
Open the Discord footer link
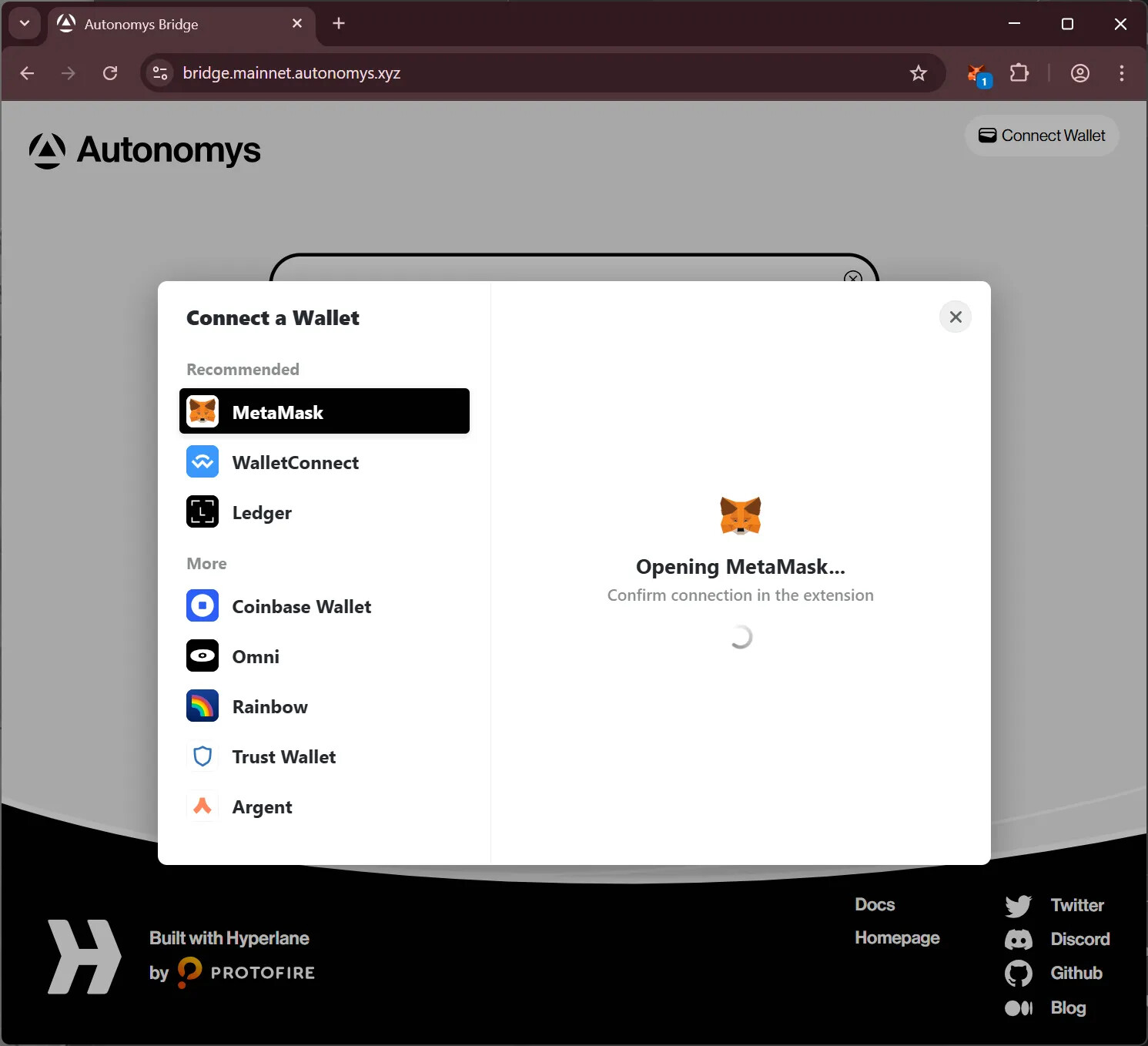coord(1080,939)
